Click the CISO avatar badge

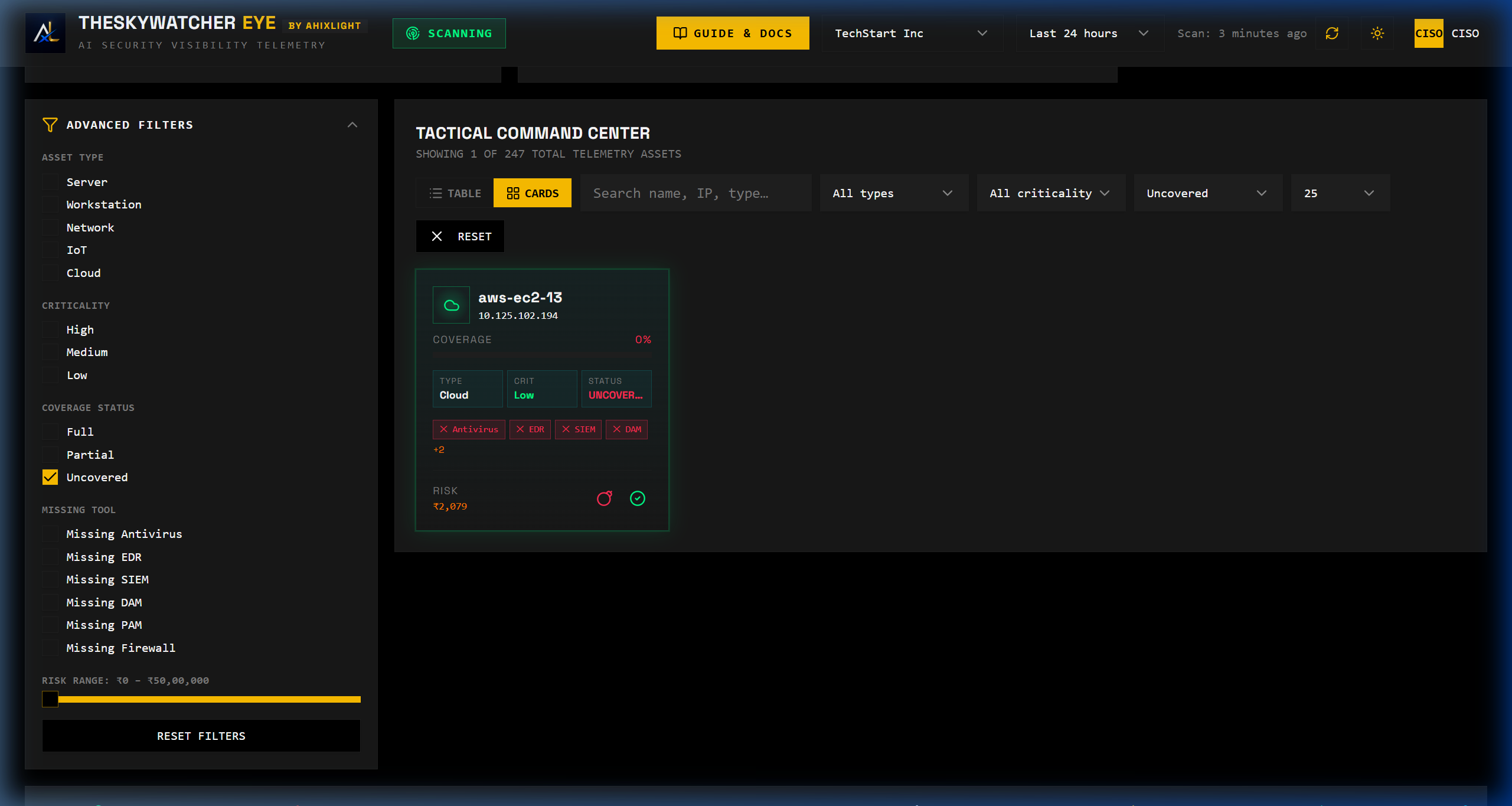tap(1429, 33)
